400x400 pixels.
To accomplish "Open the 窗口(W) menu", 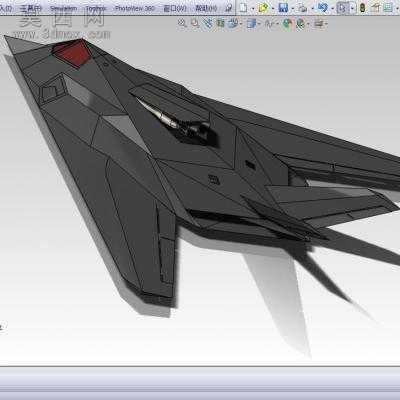I will tap(175, 8).
